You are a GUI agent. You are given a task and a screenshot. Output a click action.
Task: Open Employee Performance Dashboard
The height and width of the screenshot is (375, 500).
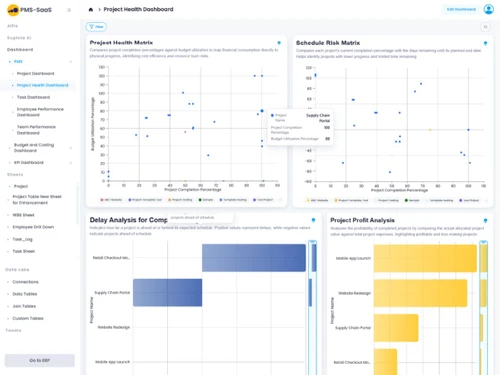(x=40, y=112)
